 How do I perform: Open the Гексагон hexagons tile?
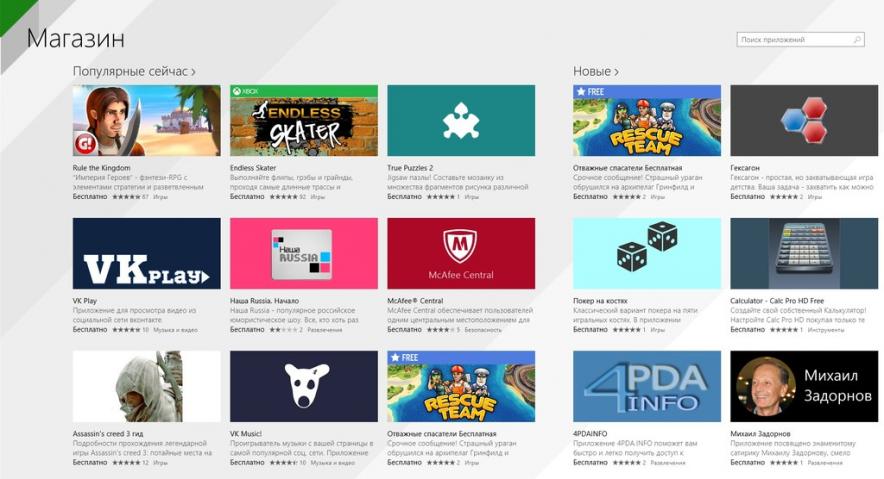click(x=804, y=121)
